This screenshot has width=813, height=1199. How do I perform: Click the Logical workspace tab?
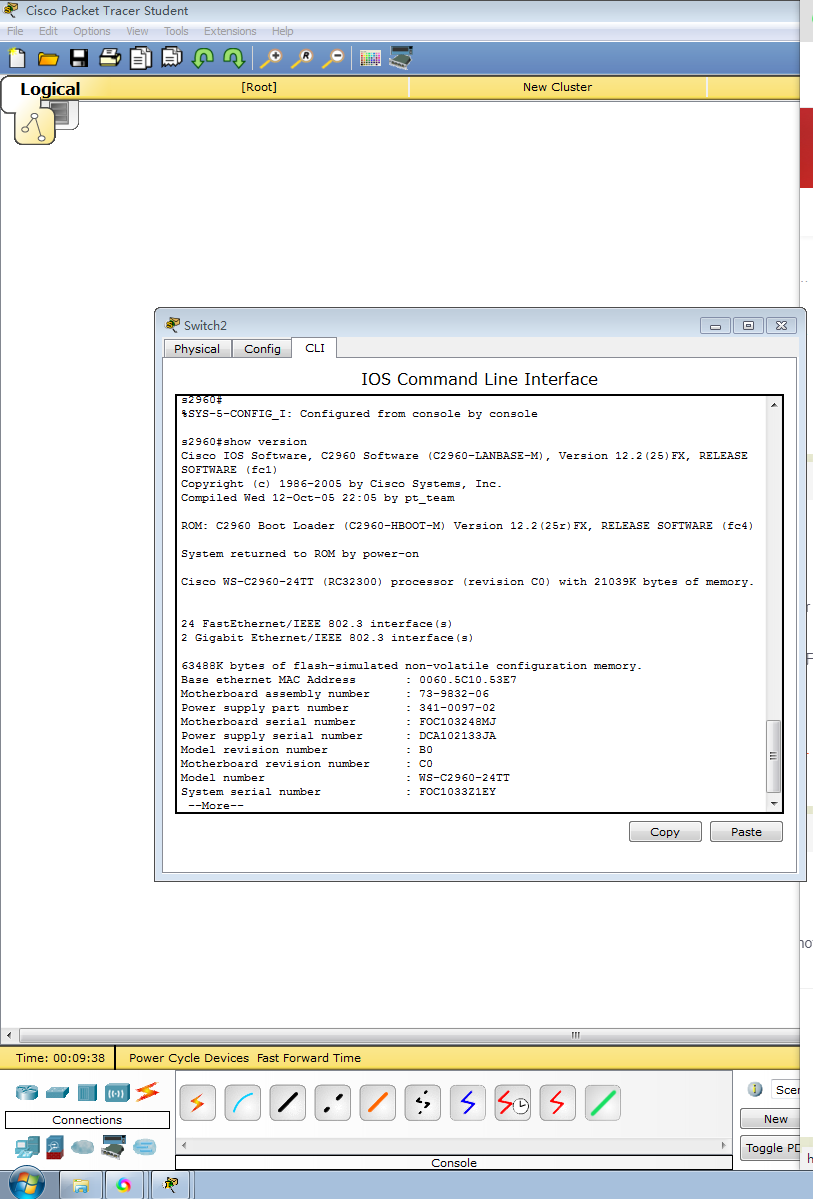click(x=50, y=89)
